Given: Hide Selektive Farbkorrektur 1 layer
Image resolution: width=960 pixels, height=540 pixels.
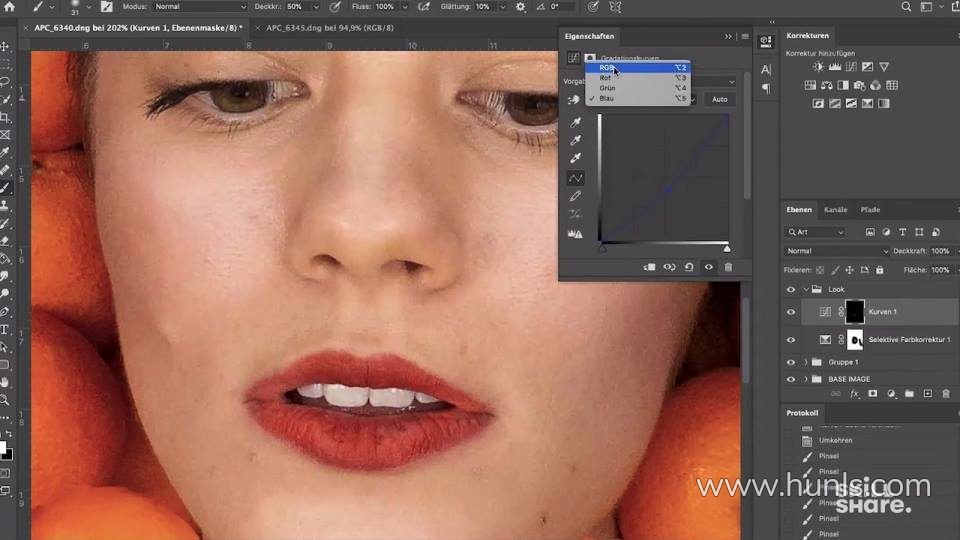Looking at the screenshot, I should (x=790, y=340).
